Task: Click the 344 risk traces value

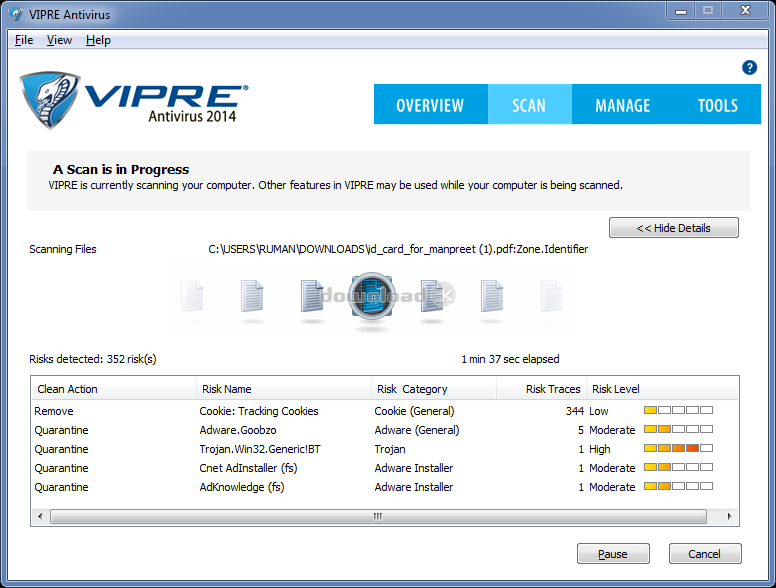Action: click(x=575, y=411)
